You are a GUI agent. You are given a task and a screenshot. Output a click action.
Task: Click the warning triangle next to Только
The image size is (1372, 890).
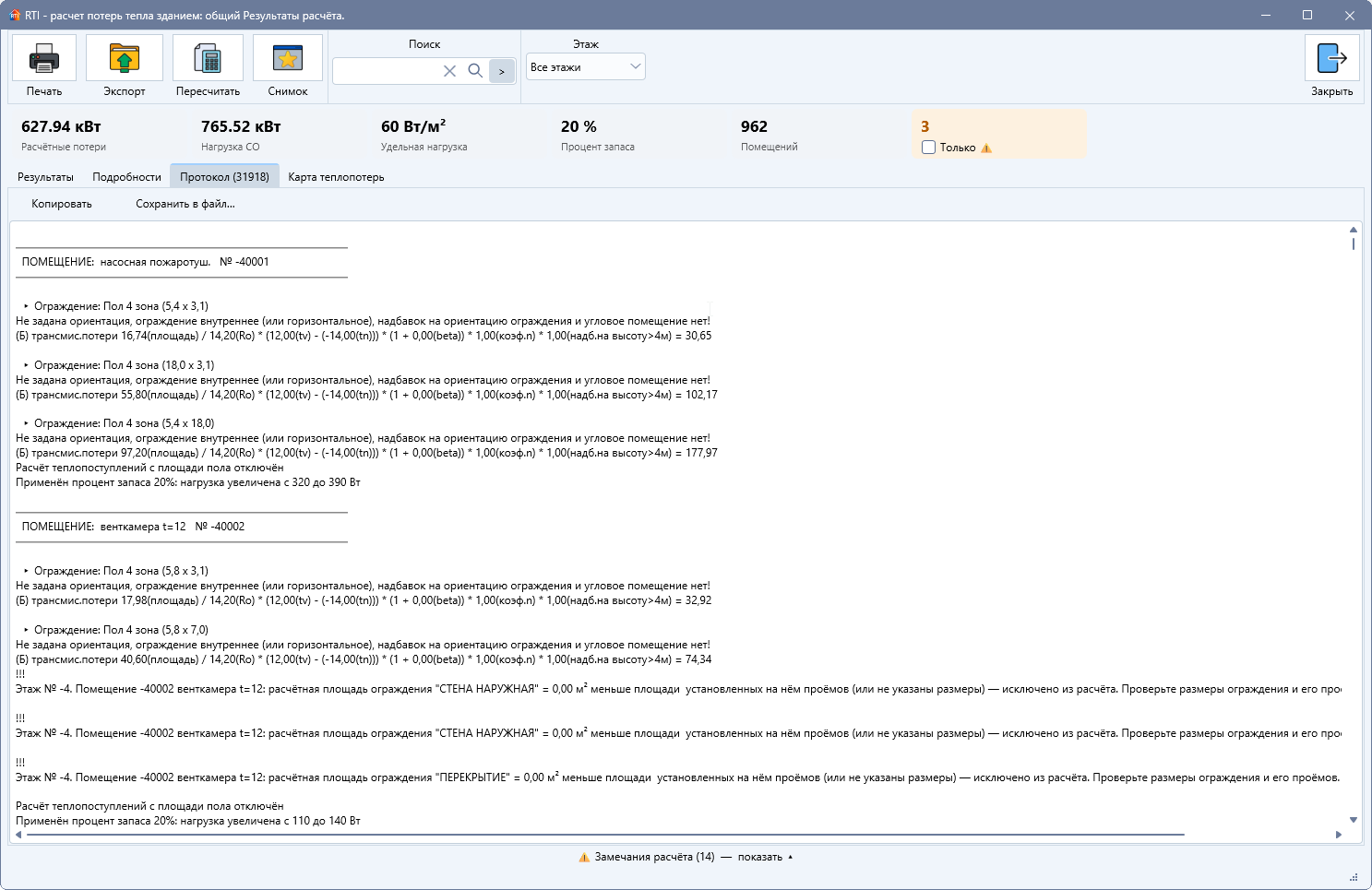point(986,148)
